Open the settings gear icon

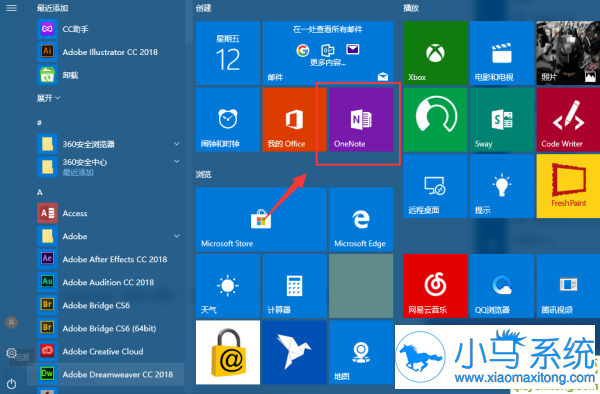(11, 353)
